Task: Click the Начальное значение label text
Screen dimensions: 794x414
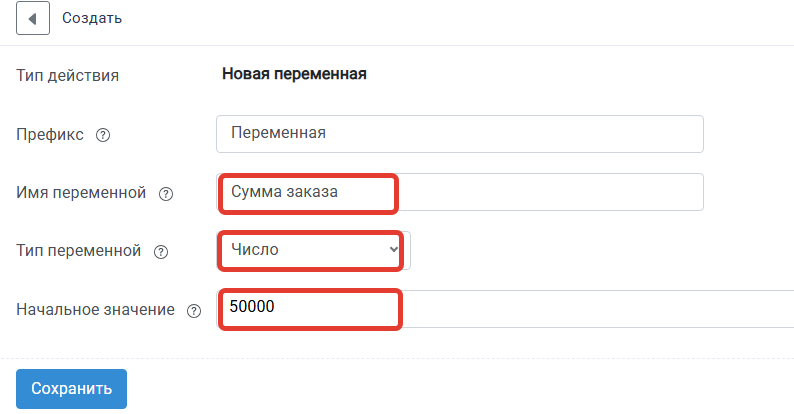Action: [96, 309]
